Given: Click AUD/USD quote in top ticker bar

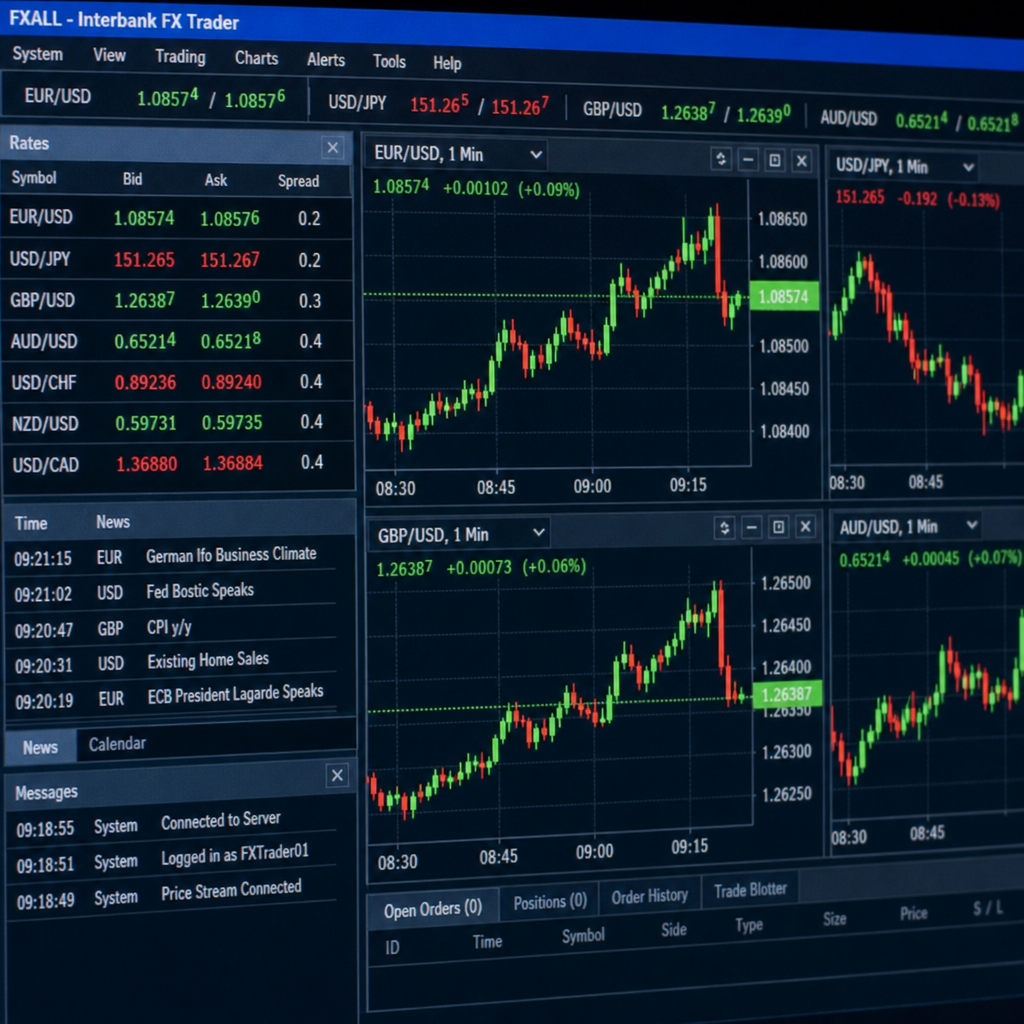Looking at the screenshot, I should pos(920,120).
